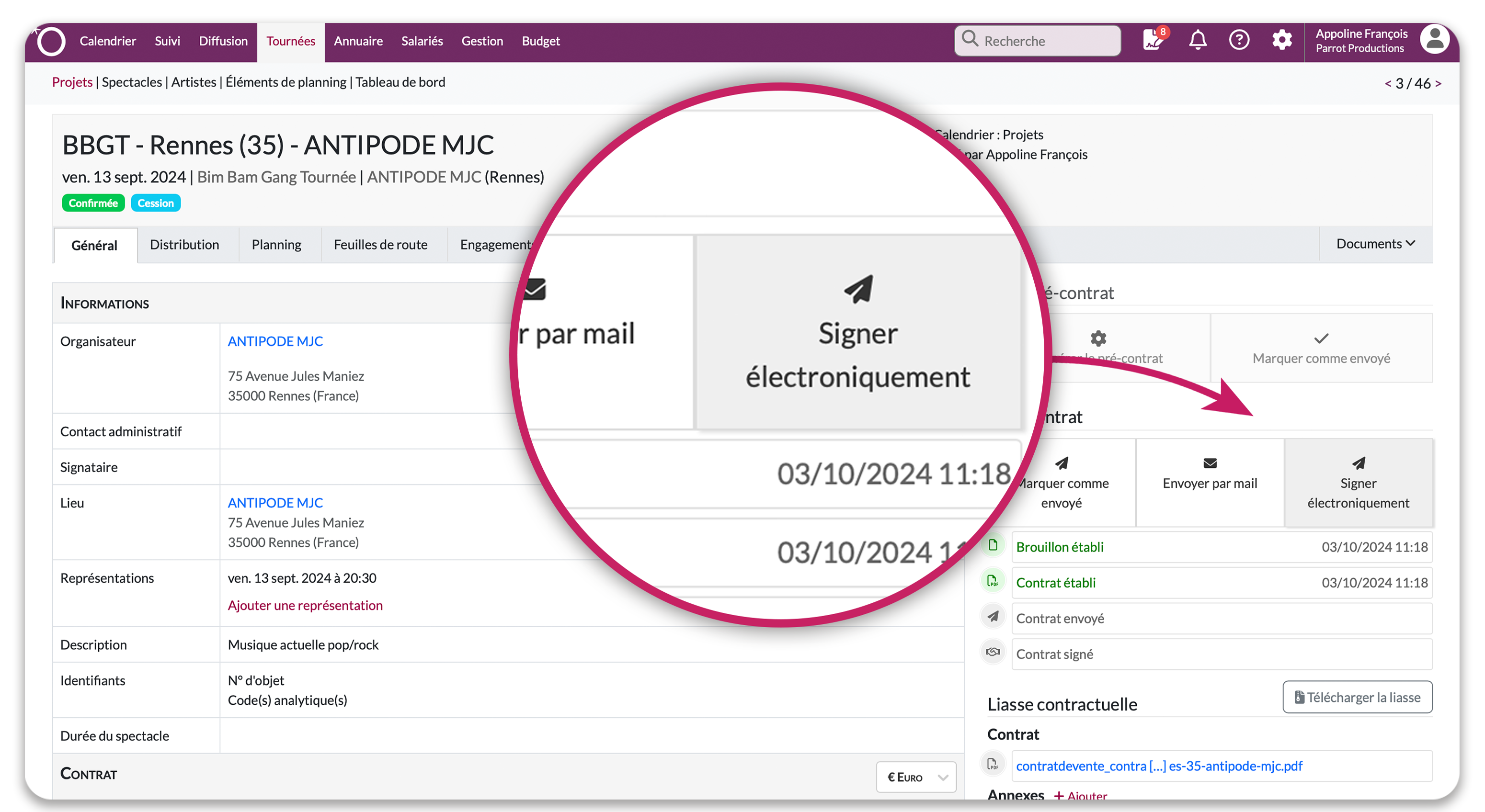Toggle the 'Confirmée' status badge
The width and height of the screenshot is (1485, 812).
click(x=93, y=203)
